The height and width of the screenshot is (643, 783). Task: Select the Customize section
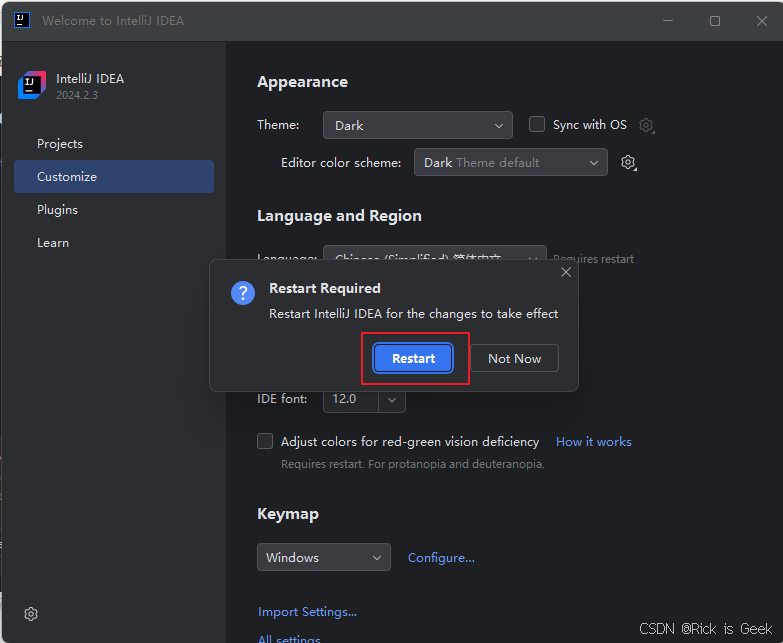click(x=114, y=177)
